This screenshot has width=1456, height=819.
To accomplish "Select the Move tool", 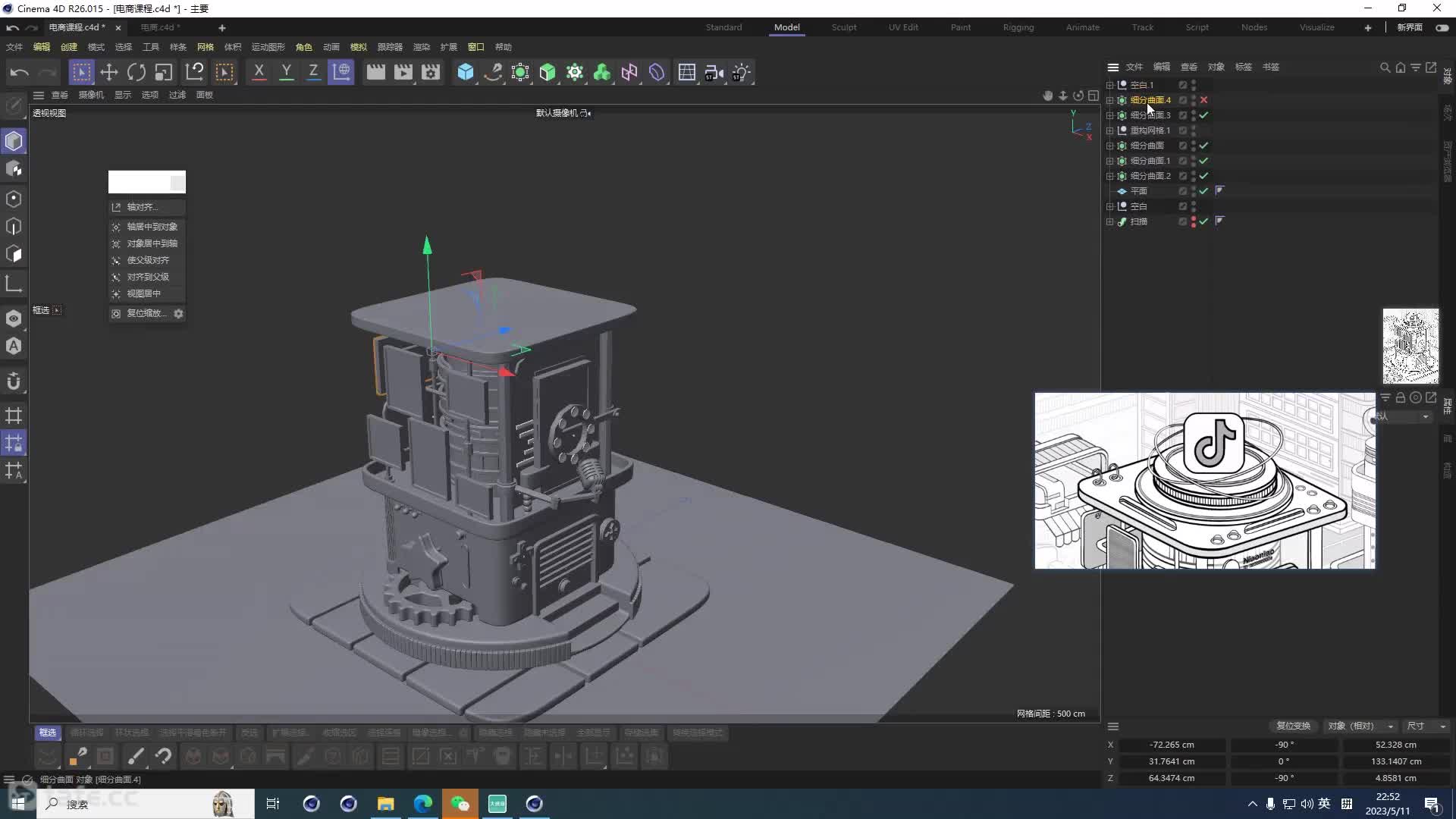I will [x=108, y=72].
